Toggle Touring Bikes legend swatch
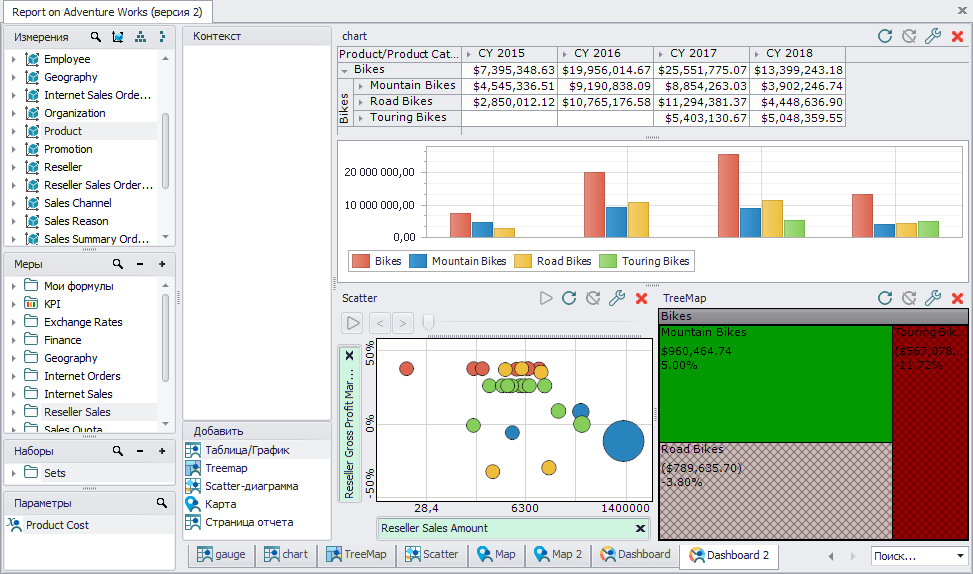 point(608,261)
